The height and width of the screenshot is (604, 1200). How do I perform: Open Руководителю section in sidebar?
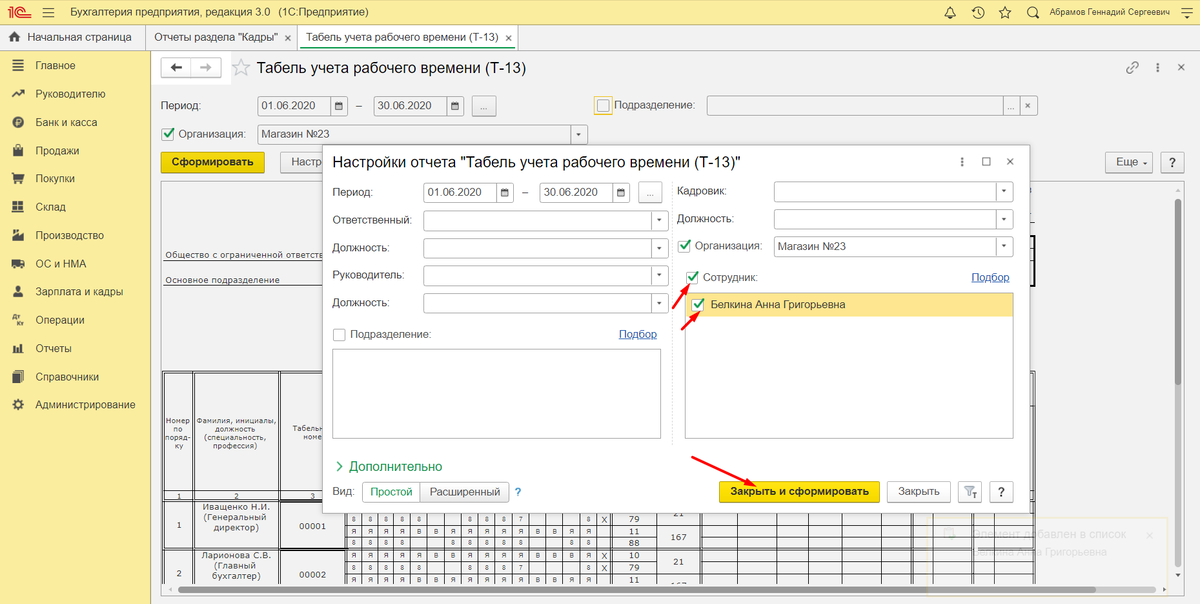tap(70, 94)
